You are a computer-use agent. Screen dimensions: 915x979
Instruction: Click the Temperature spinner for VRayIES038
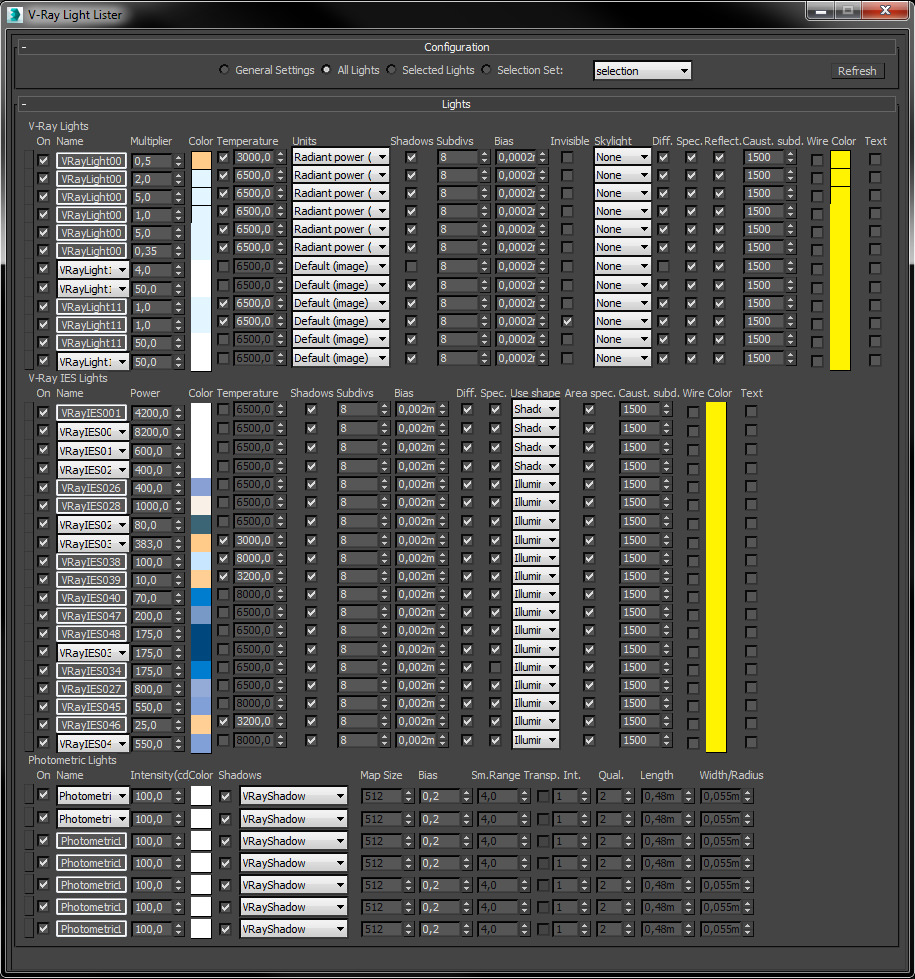(280, 558)
